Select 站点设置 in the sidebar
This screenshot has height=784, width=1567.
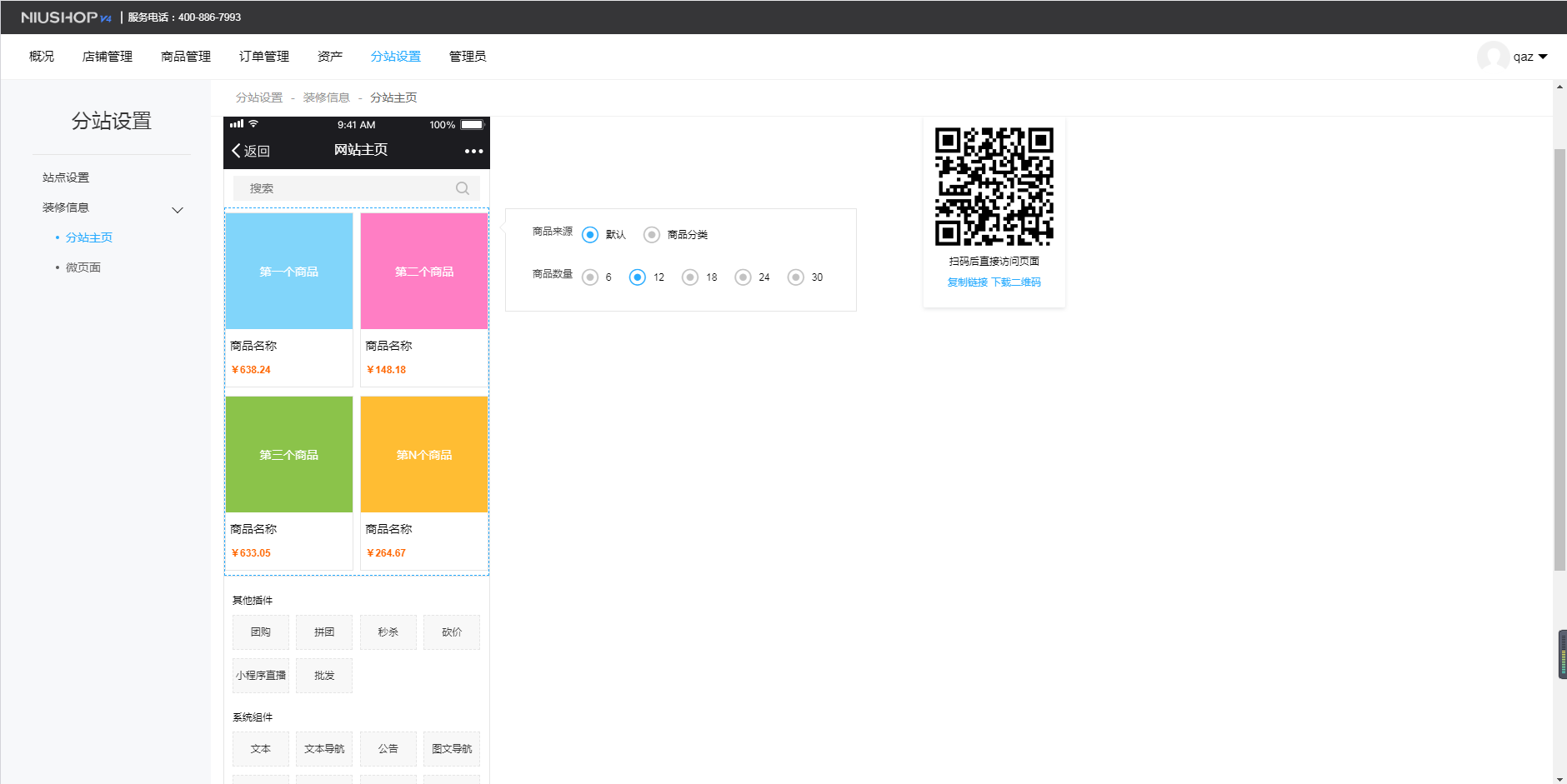coord(66,177)
